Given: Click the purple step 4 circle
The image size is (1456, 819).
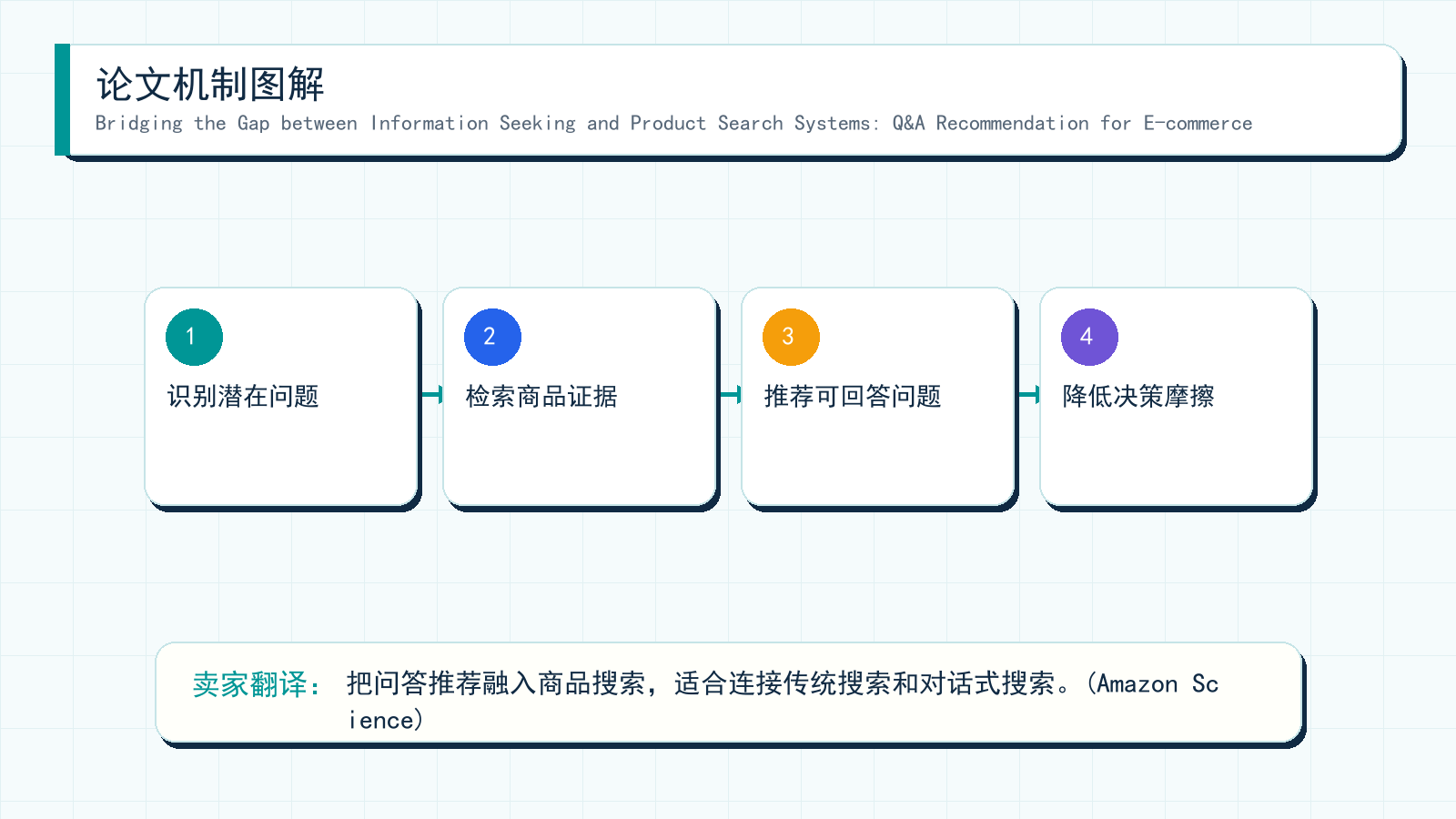Looking at the screenshot, I should 1089,337.
